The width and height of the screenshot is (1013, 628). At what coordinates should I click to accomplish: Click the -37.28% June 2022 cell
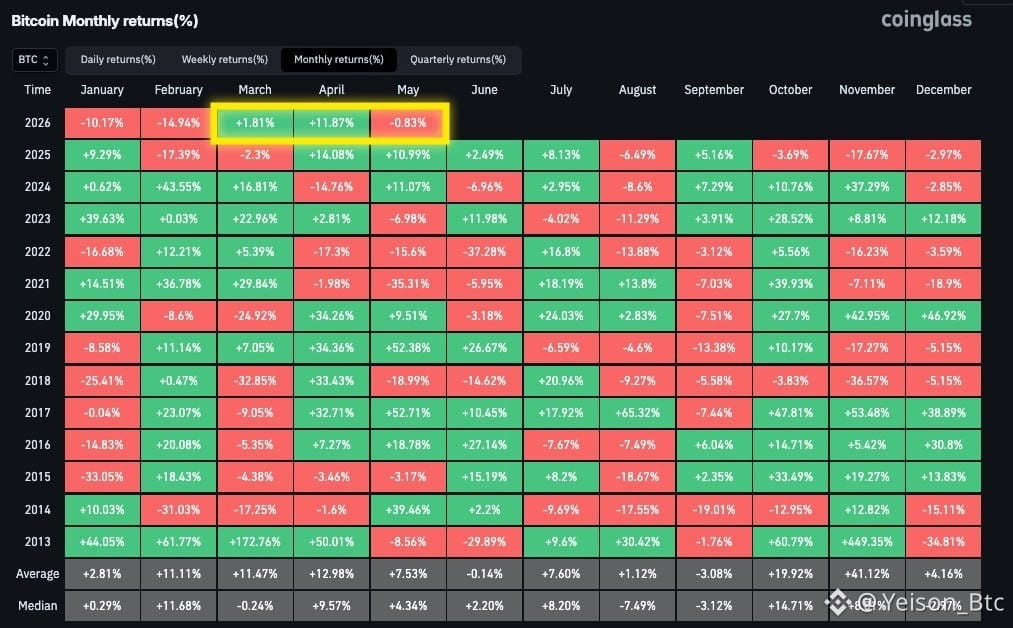tap(484, 251)
